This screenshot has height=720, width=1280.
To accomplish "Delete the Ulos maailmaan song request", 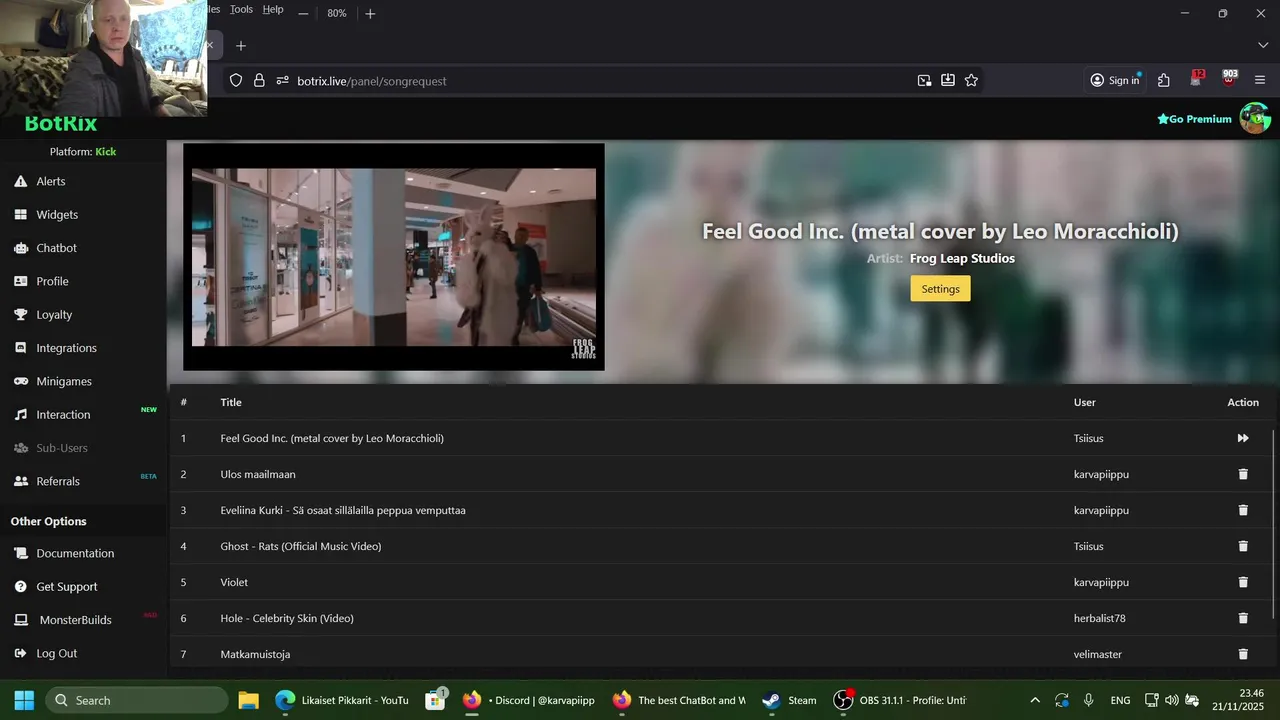I will 1243,474.
